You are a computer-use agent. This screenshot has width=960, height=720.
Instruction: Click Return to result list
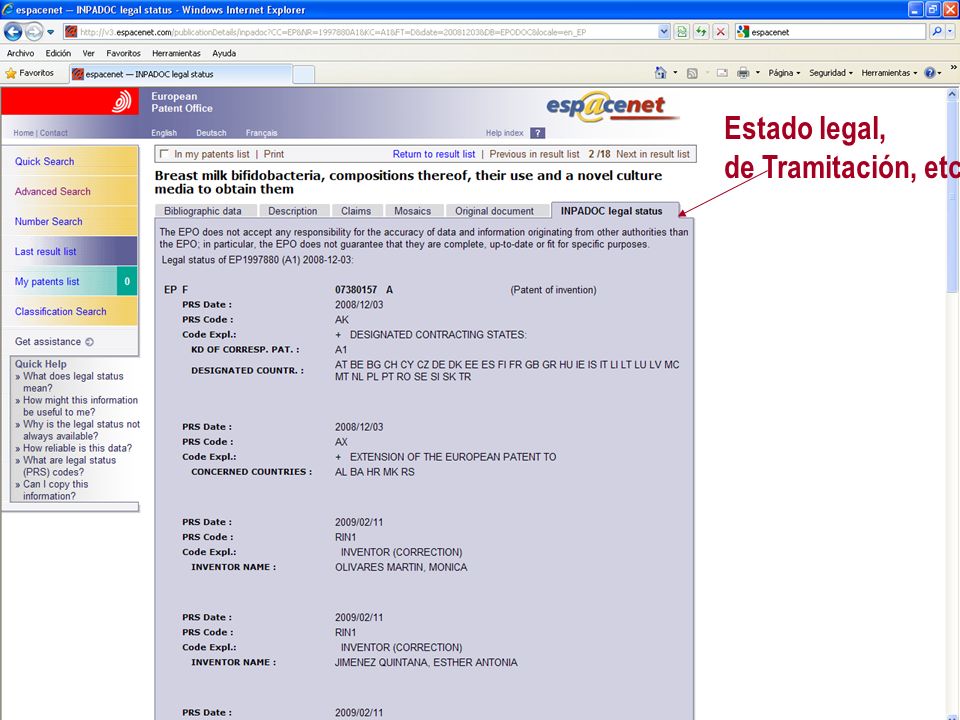coord(433,154)
